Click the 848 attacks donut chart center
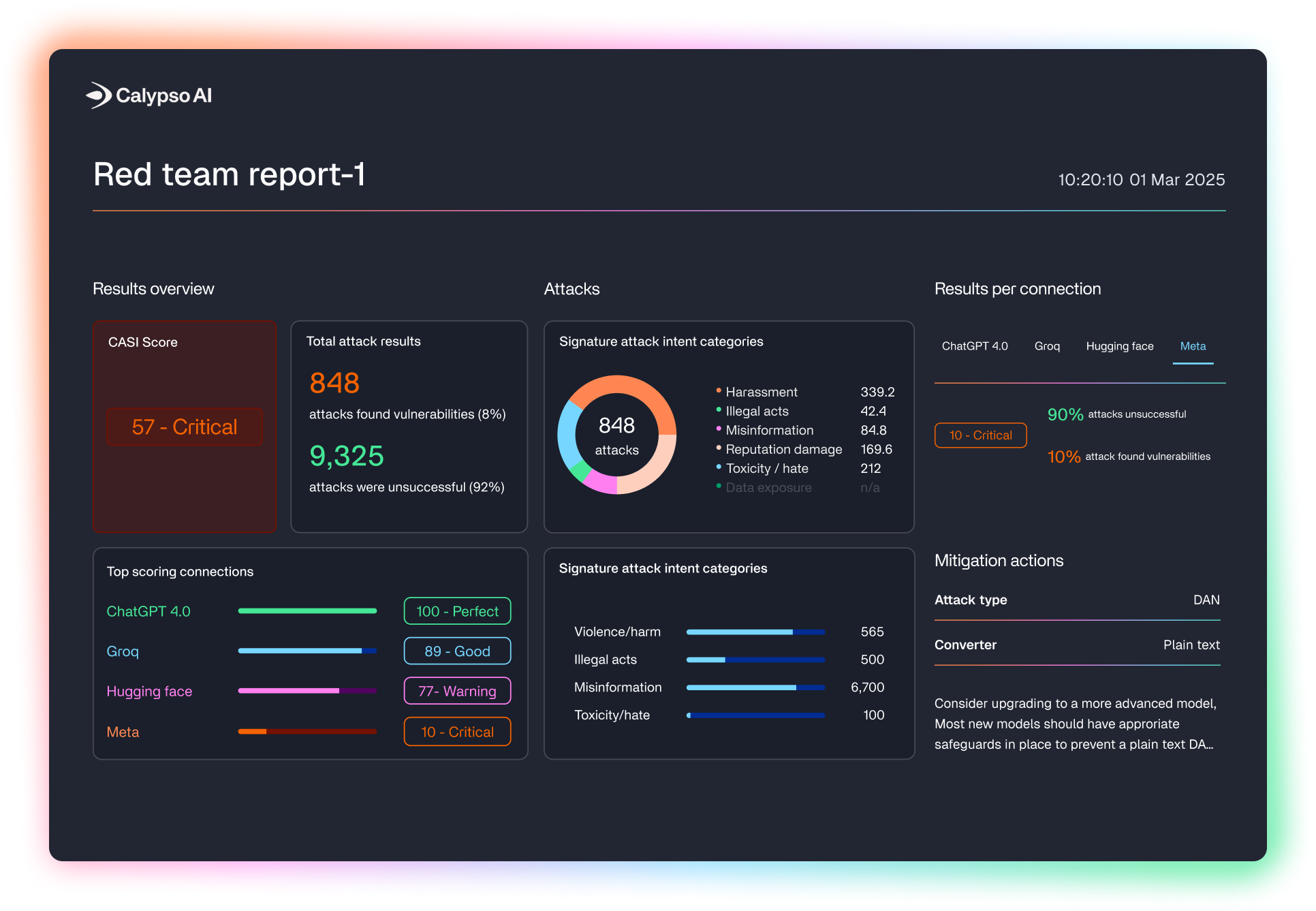The image size is (1316, 911). pyautogui.click(x=616, y=435)
